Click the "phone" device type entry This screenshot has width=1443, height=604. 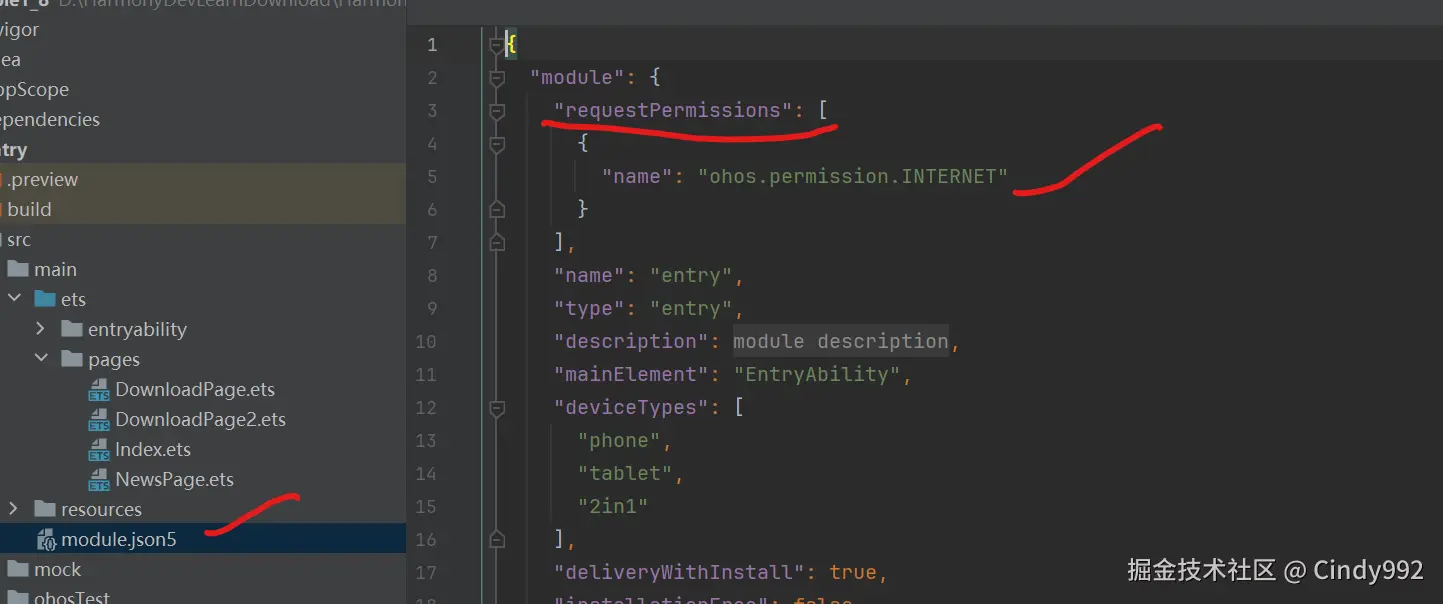point(620,441)
